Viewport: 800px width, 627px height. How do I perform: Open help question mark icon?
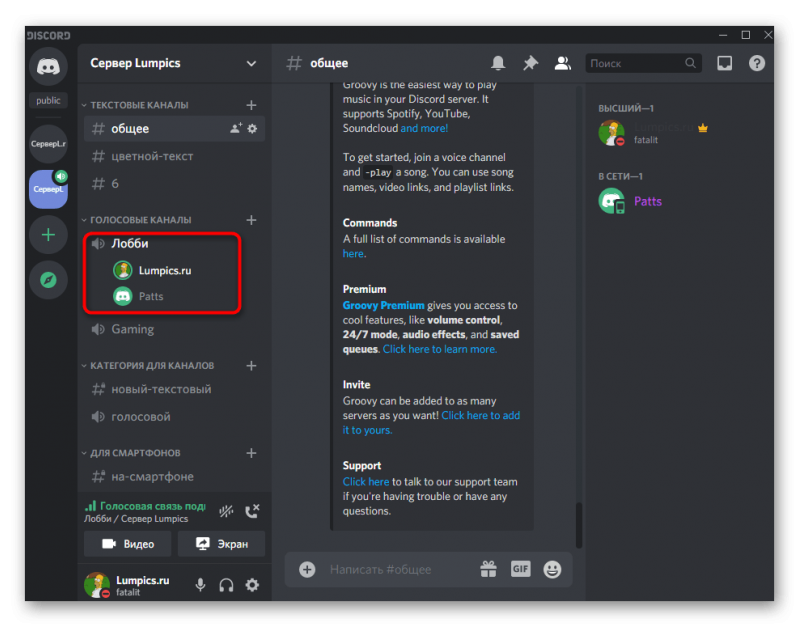(757, 63)
